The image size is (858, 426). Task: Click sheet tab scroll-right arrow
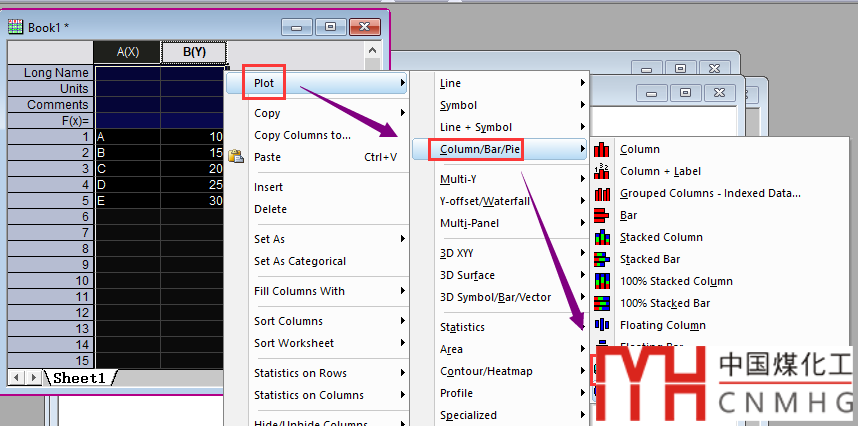pos(33,377)
